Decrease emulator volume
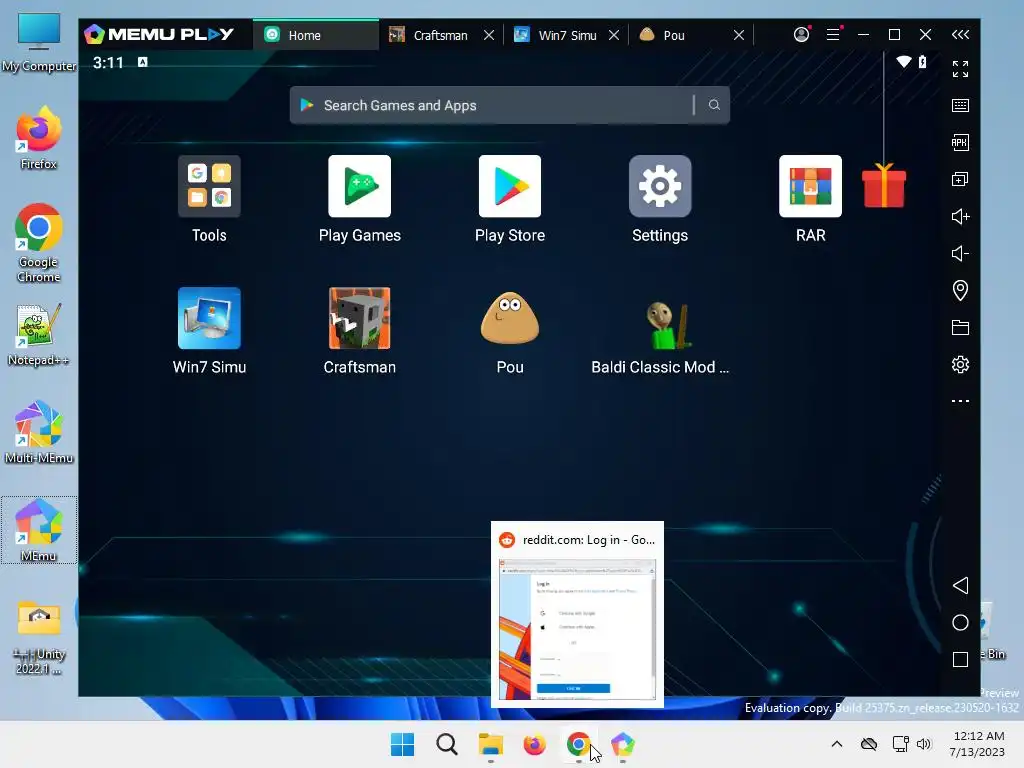 [x=960, y=253]
